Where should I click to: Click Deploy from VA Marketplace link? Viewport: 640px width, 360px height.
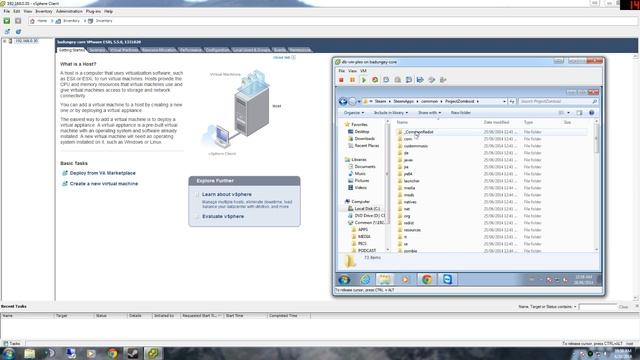click(102, 173)
